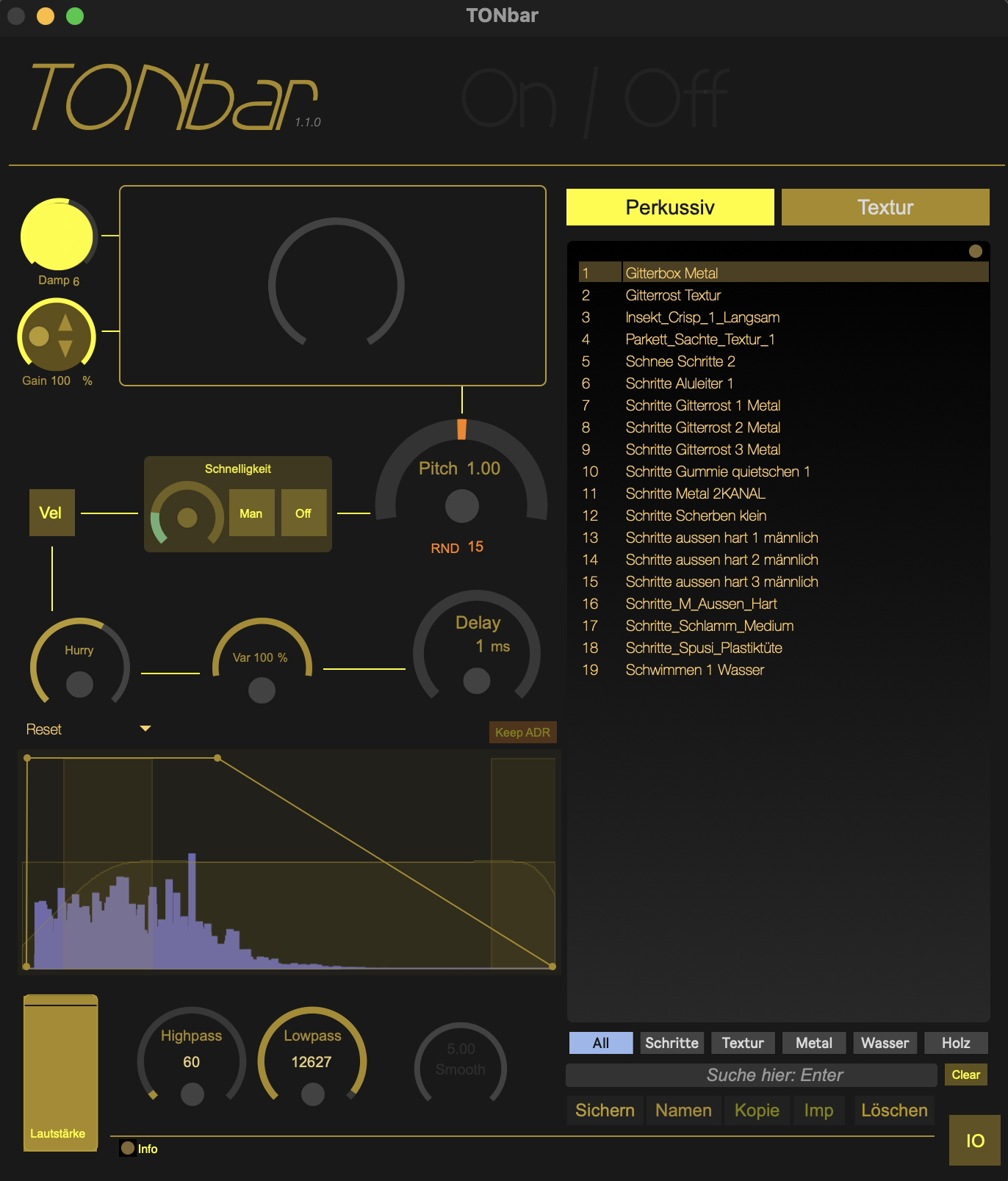Click the search field Suche hier
This screenshot has height=1181, width=1008.
point(751,1075)
